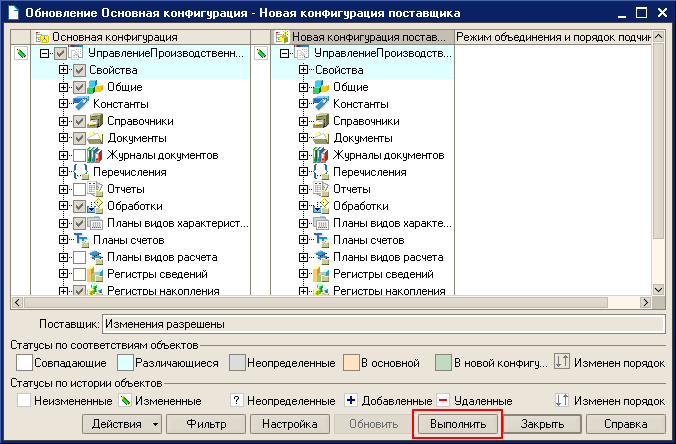The image size is (676, 444).
Task: Click the Константы icon in right tree
Action: 321,104
